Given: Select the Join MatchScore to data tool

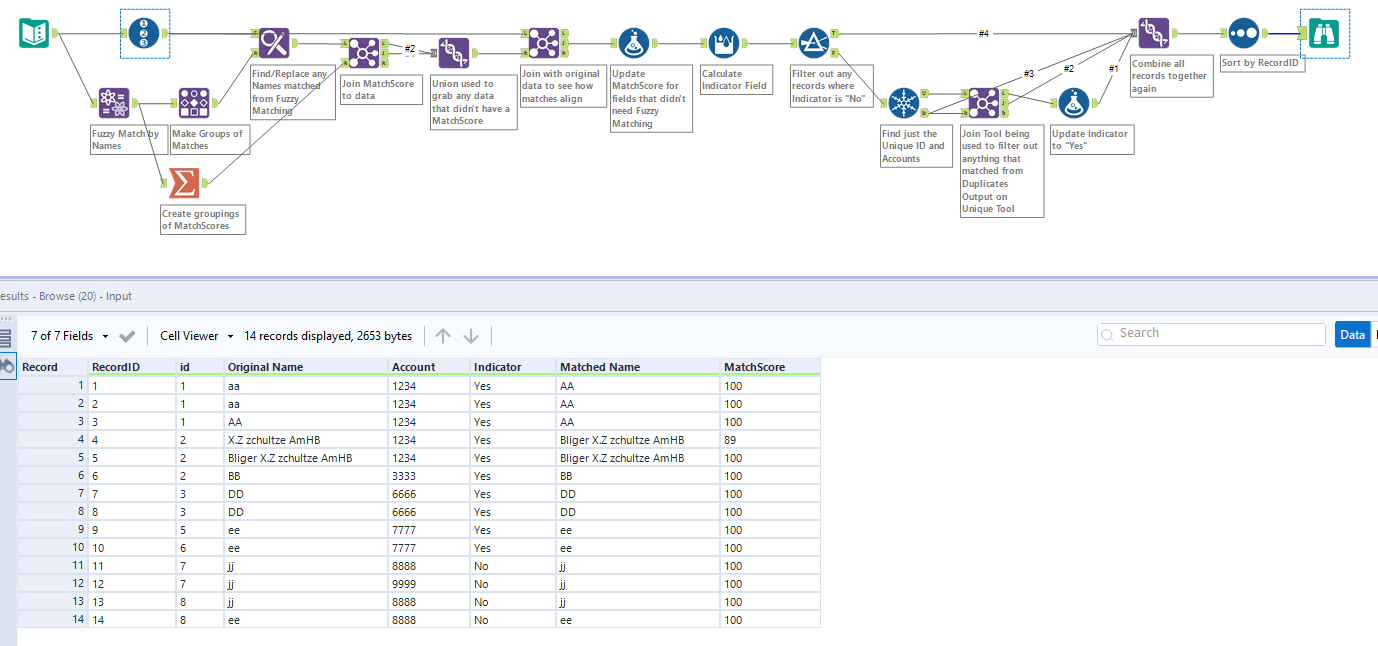Looking at the screenshot, I should [362, 52].
